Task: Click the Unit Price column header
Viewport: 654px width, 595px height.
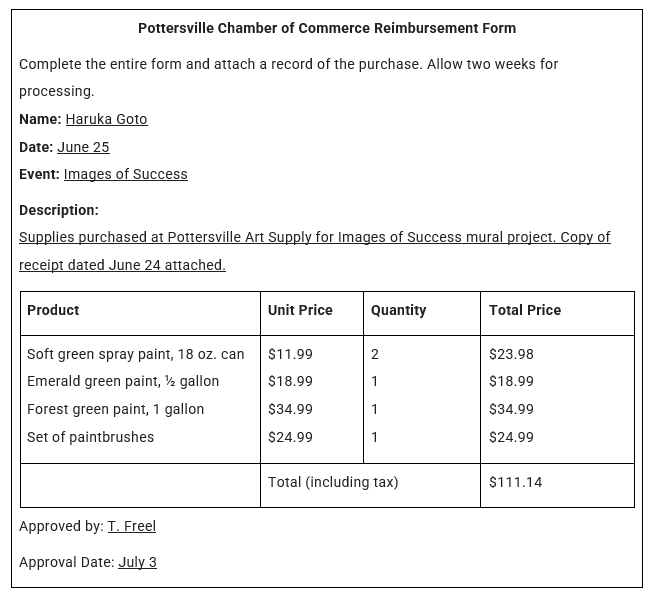Action: [x=300, y=310]
